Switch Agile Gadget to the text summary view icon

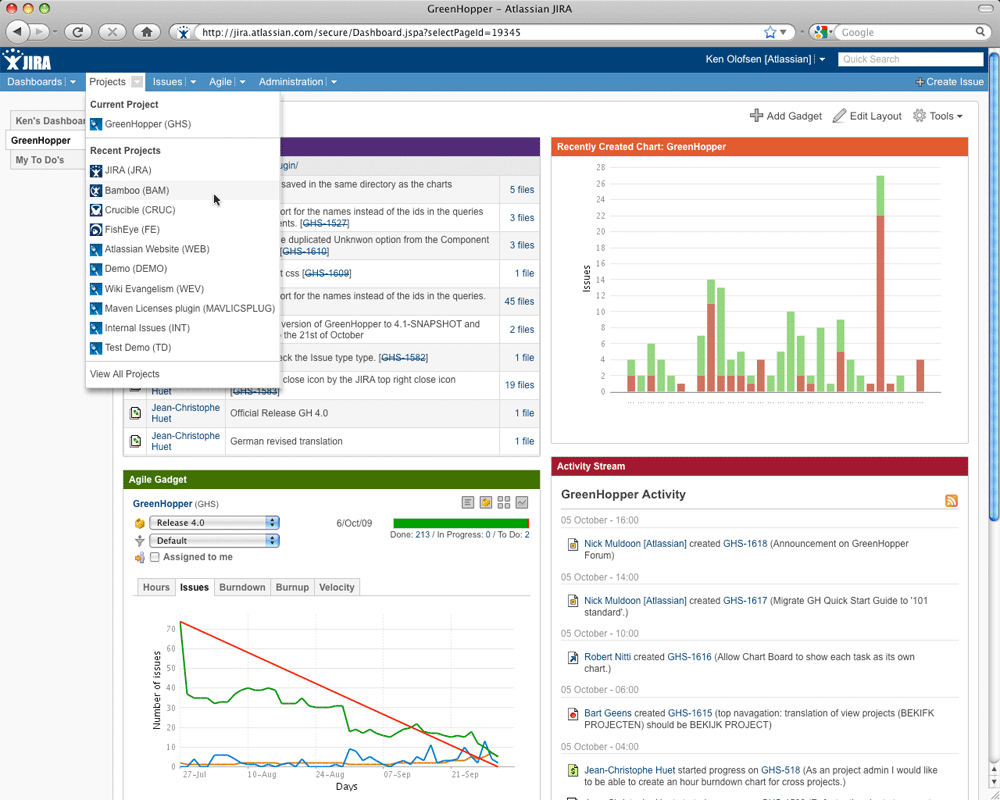click(467, 503)
